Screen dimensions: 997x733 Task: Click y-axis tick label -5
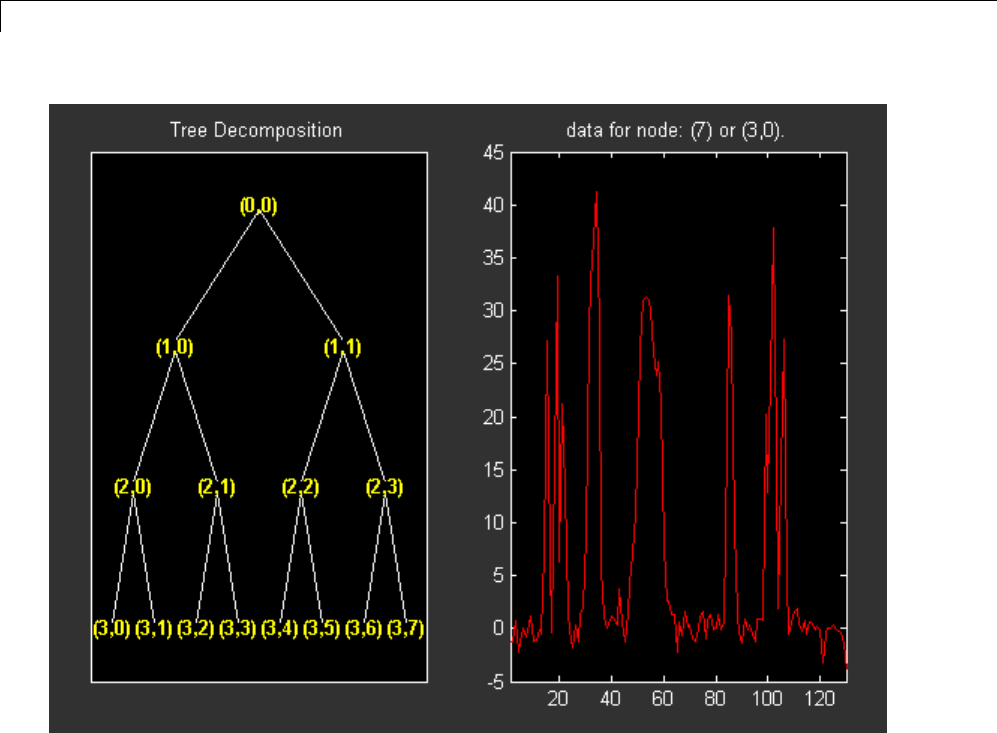[x=495, y=682]
